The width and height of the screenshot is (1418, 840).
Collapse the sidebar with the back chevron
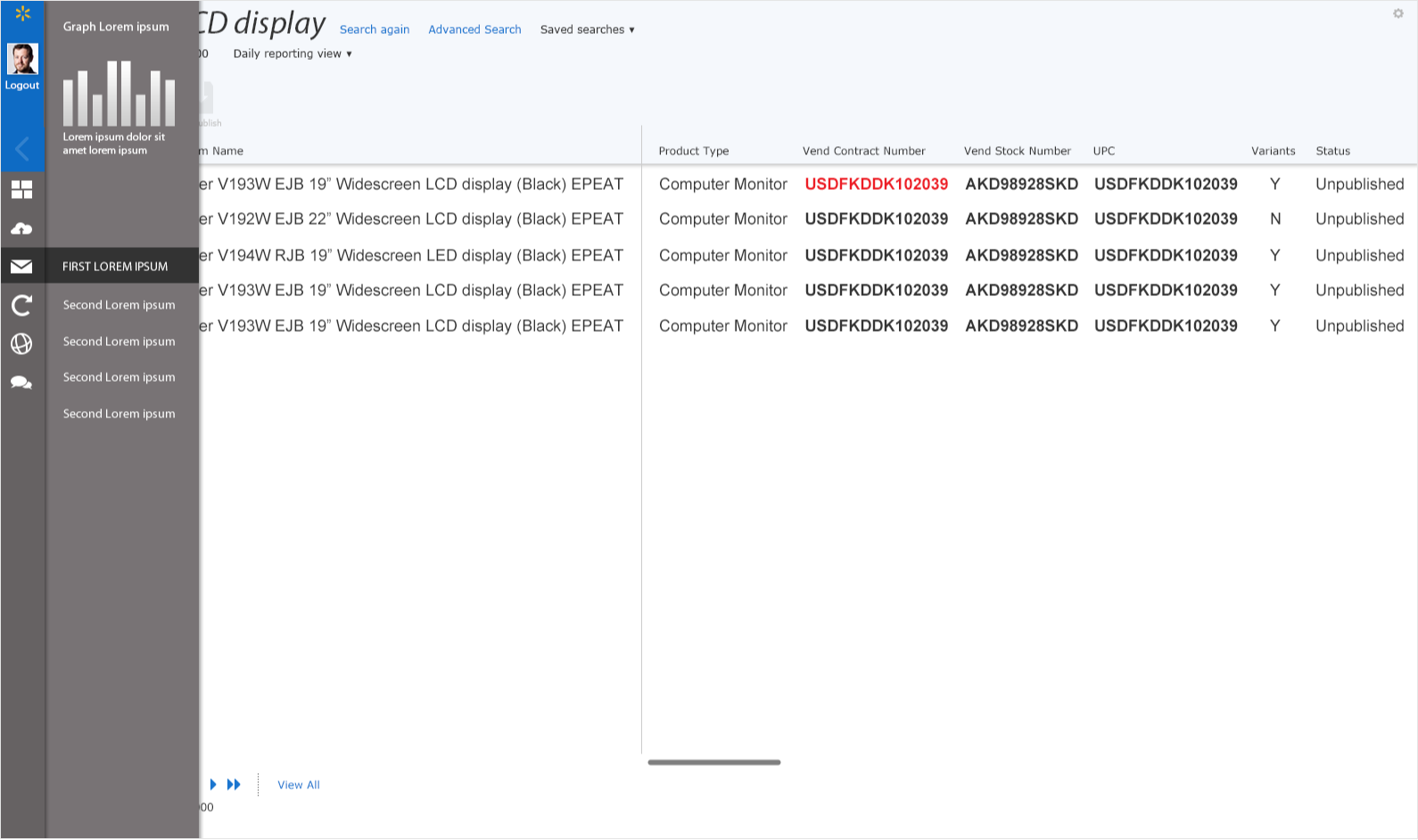pos(22,149)
